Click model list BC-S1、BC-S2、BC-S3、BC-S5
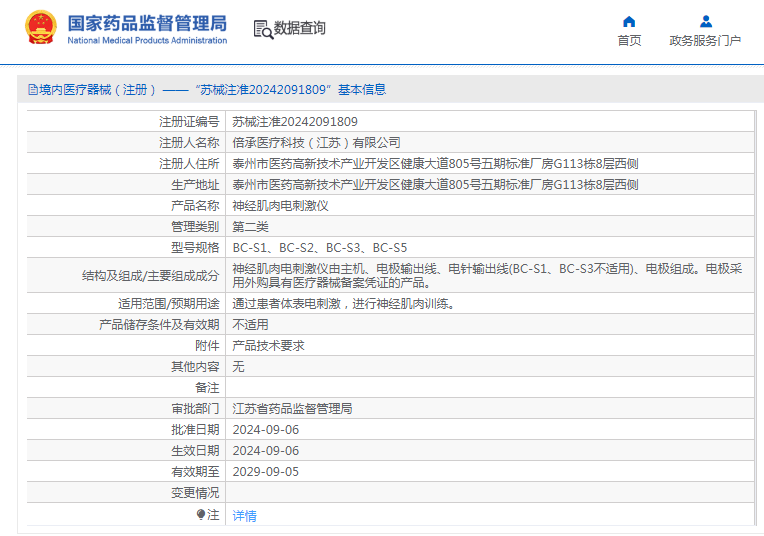Image resolution: width=764 pixels, height=536 pixels. pyautogui.click(x=320, y=248)
